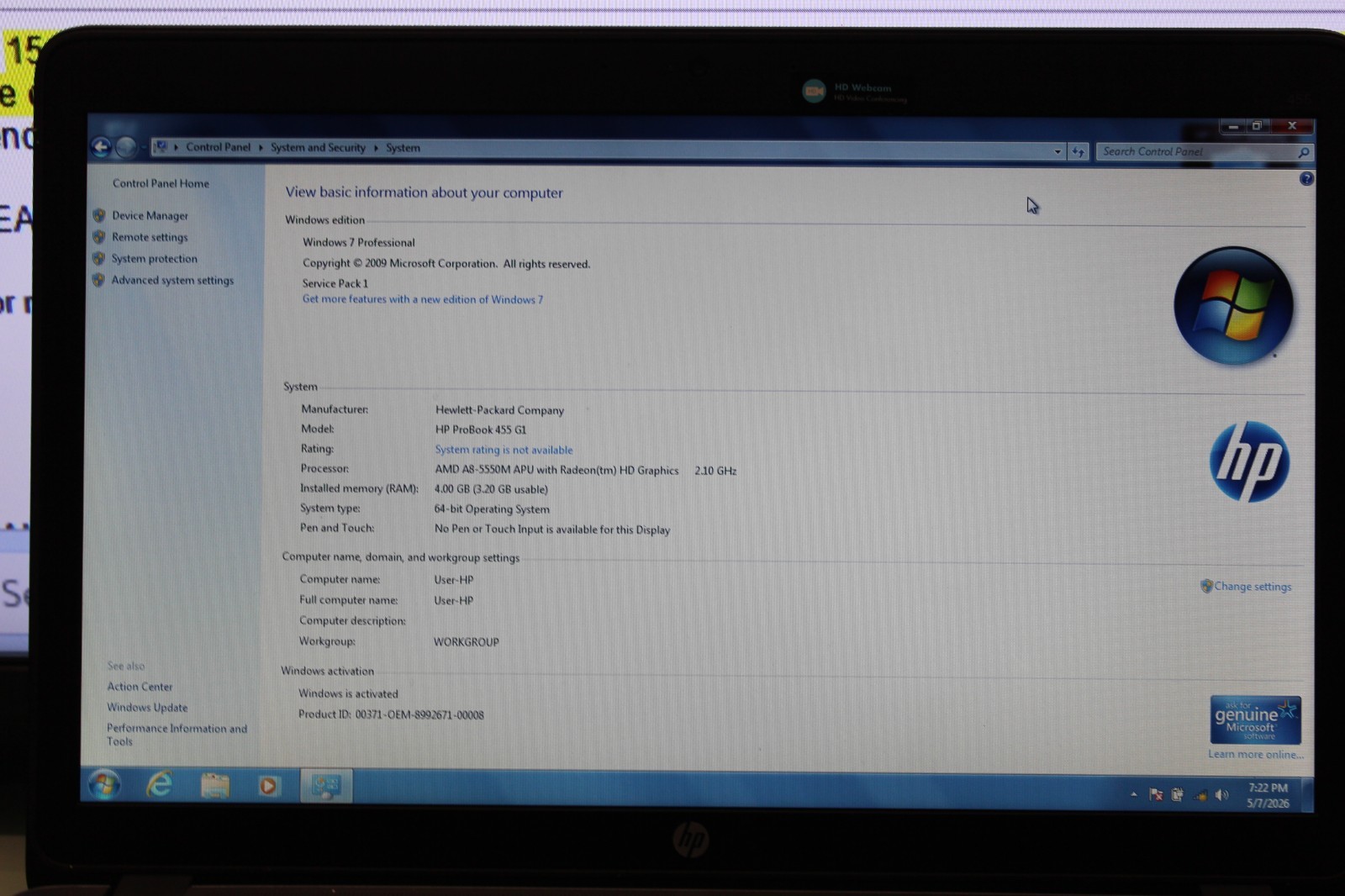Open Advanced system settings link
Image resolution: width=1345 pixels, height=896 pixels.
point(172,281)
